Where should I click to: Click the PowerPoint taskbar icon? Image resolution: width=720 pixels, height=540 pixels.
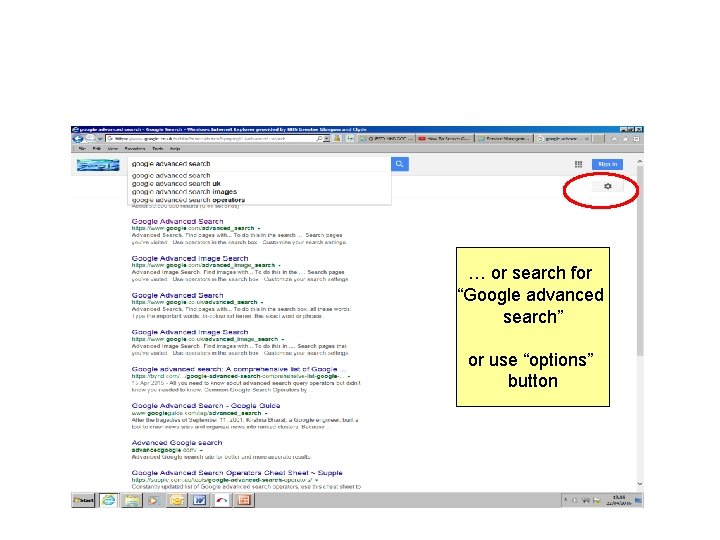pyautogui.click(x=244, y=500)
